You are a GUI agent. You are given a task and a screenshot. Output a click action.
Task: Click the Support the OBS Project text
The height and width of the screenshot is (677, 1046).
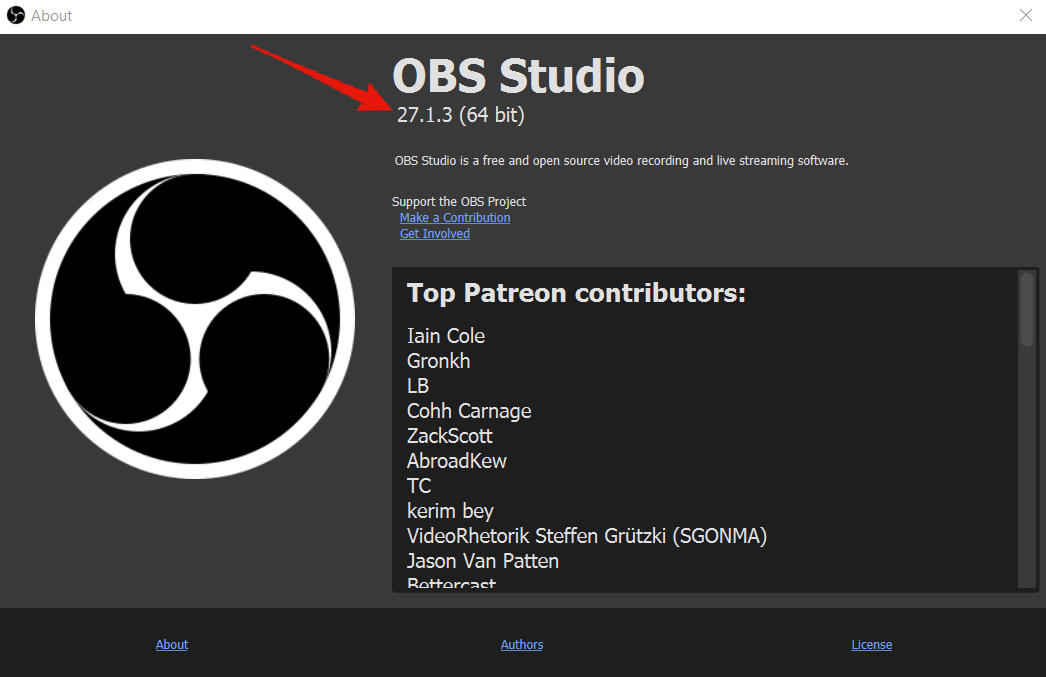(x=459, y=201)
